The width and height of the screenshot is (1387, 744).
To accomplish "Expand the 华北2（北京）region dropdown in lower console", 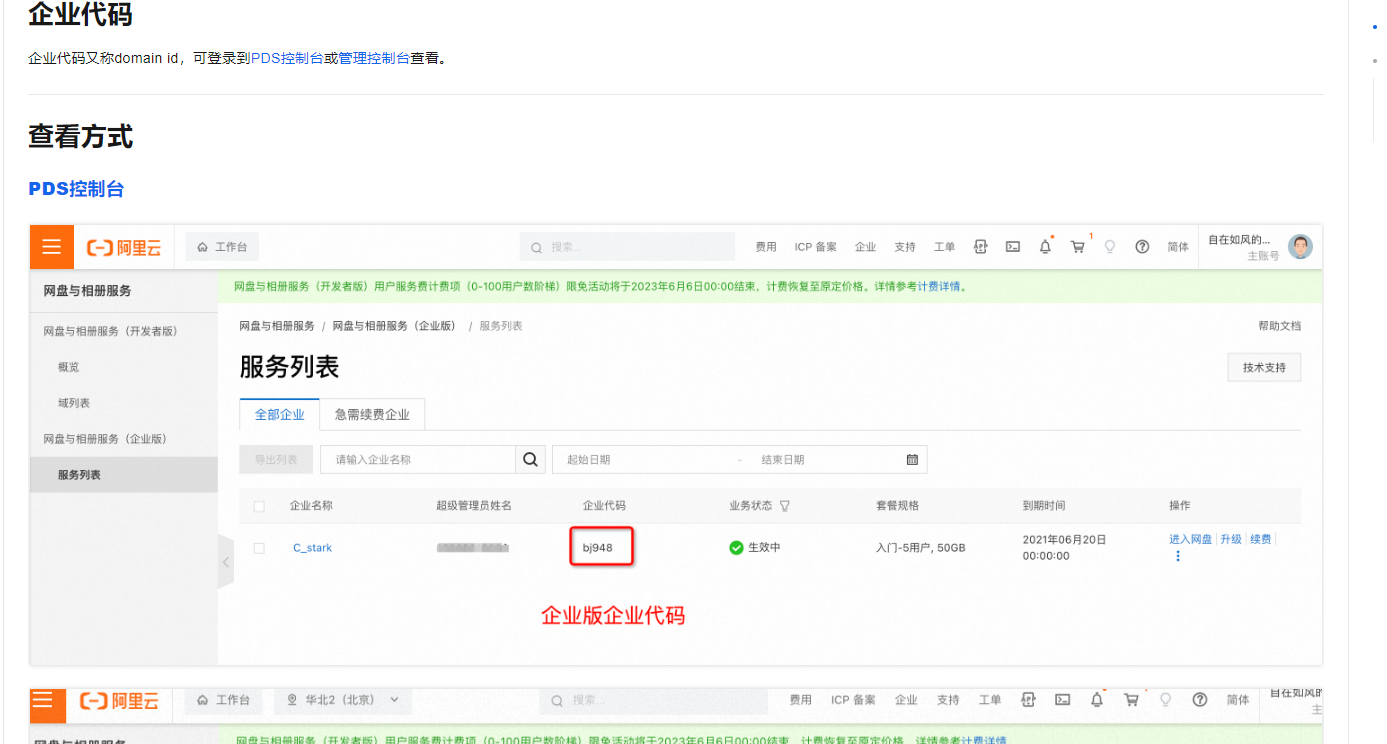I will coord(342,700).
